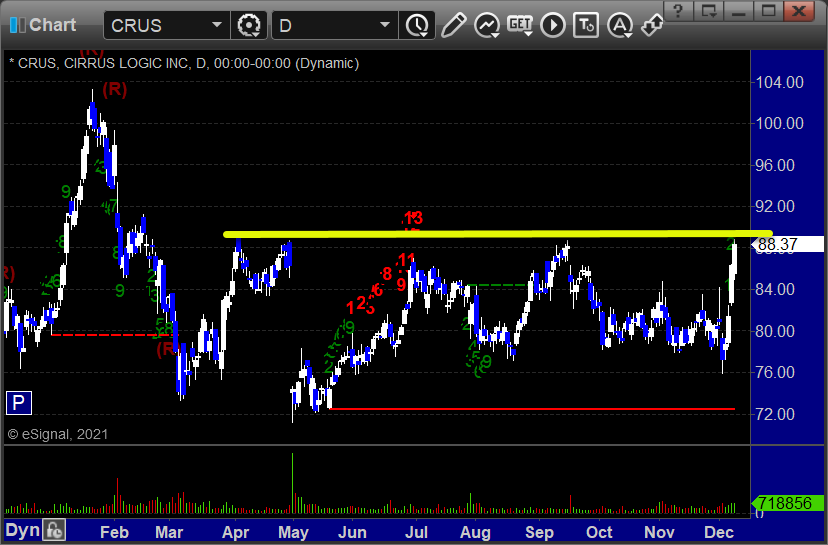Open the symbol settings gear icon

249,25
